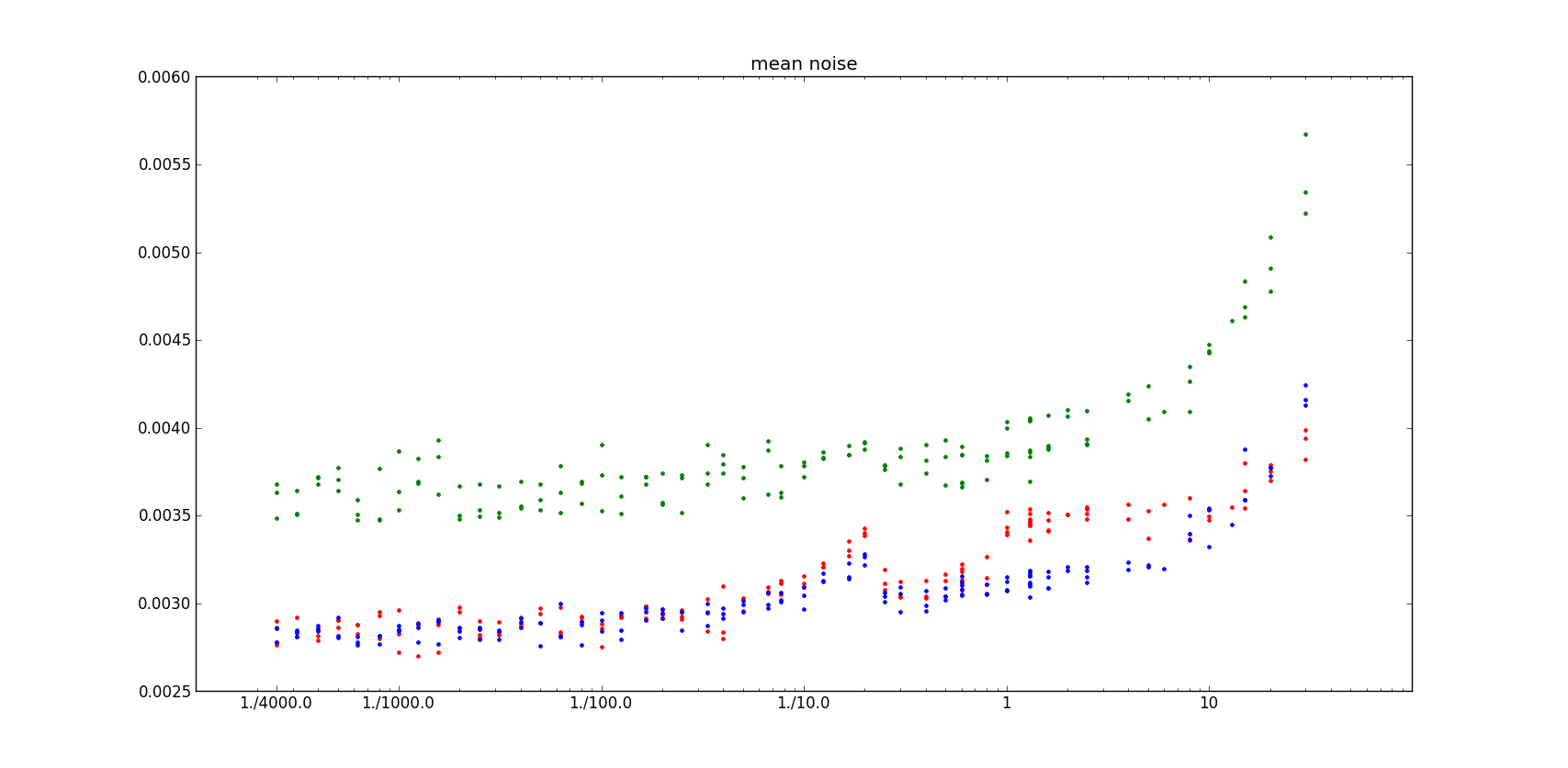The width and height of the screenshot is (1568, 768).
Task: Select the 0.0025 y-axis label
Action: 164,692
